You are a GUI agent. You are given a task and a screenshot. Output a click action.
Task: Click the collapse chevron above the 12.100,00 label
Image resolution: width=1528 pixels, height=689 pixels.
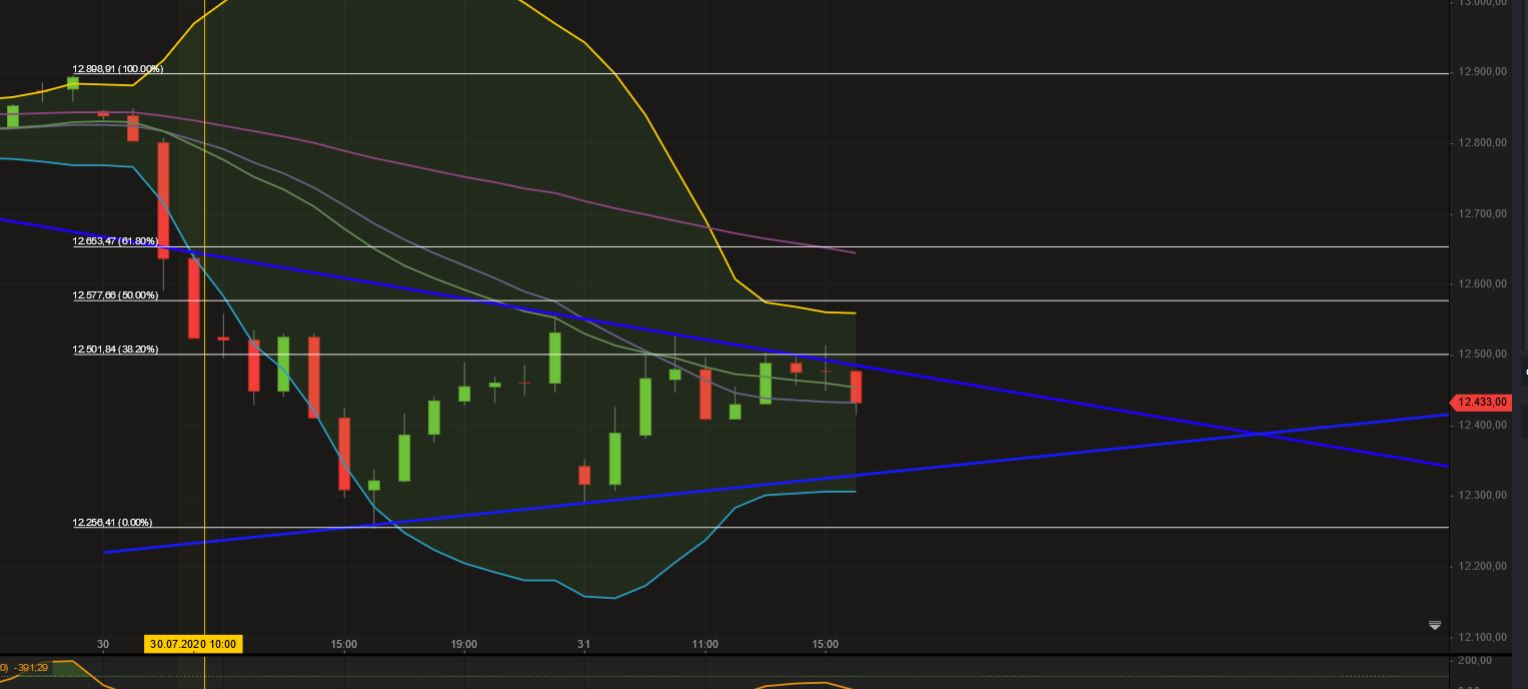(1435, 625)
